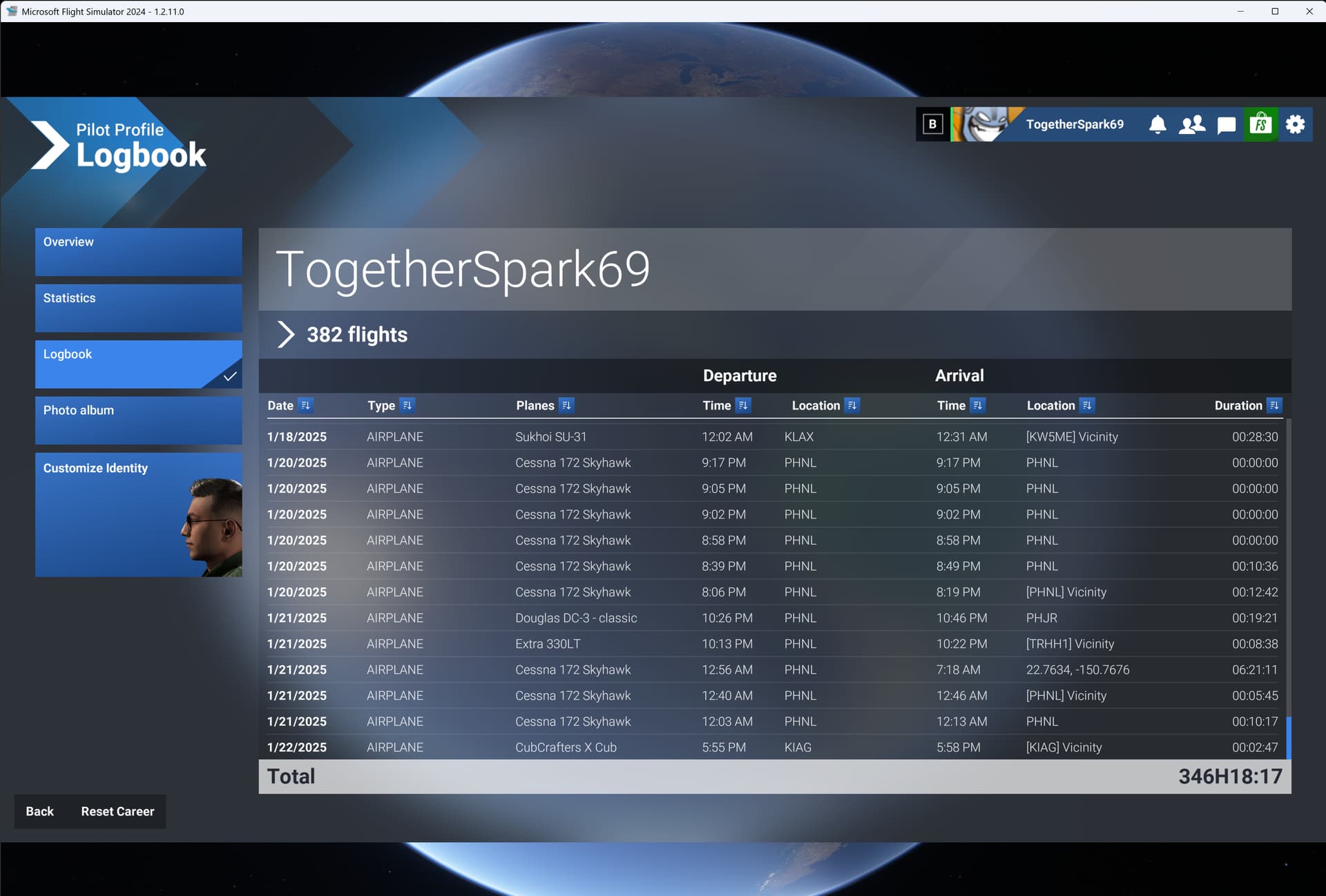This screenshot has width=1326, height=896.
Task: Open the green marketplace bag icon
Action: pos(1260,124)
